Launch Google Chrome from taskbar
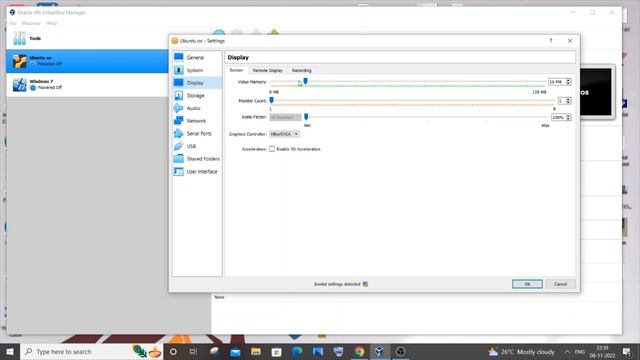This screenshot has width=640, height=360. 359,351
